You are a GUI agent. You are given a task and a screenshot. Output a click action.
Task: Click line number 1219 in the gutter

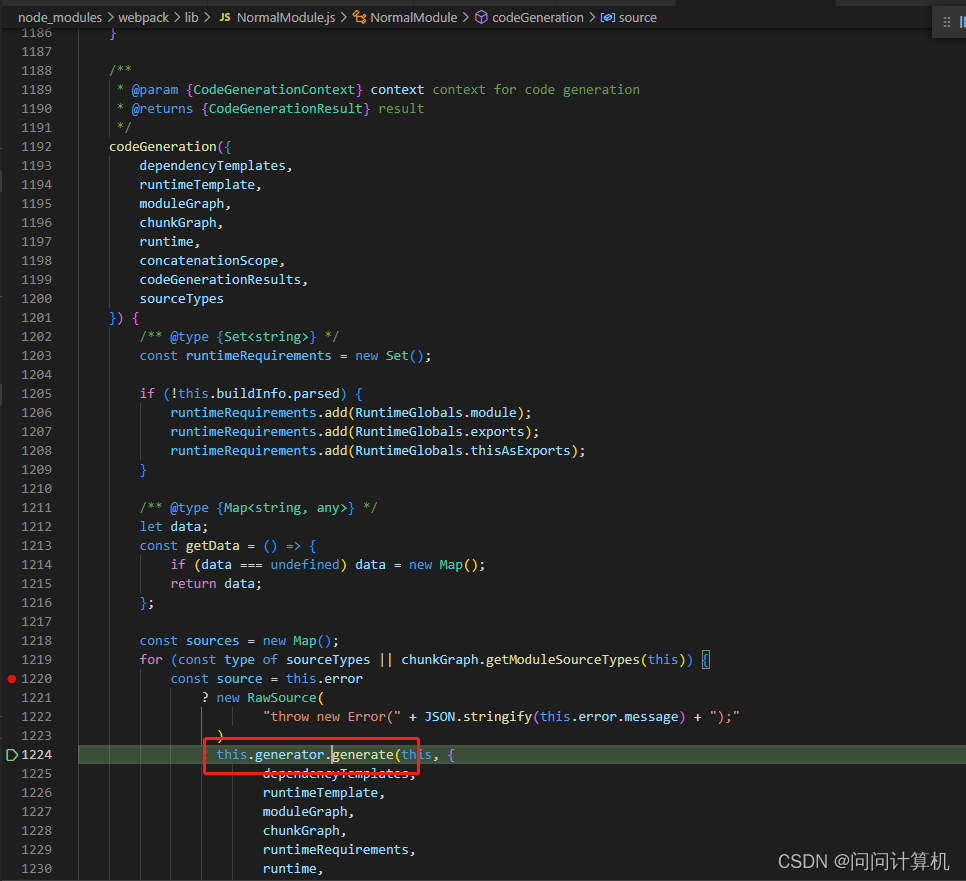(x=36, y=660)
